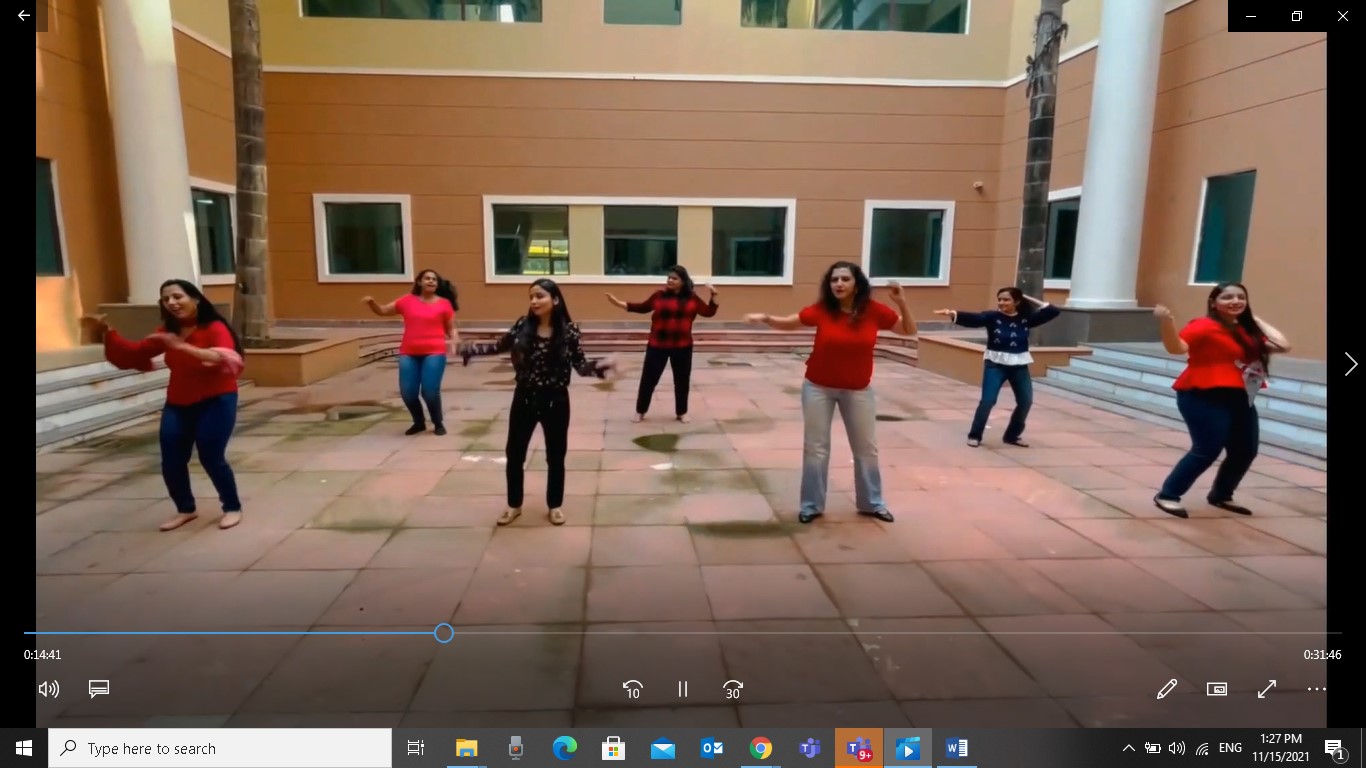Switch input language ENG

(1230, 748)
